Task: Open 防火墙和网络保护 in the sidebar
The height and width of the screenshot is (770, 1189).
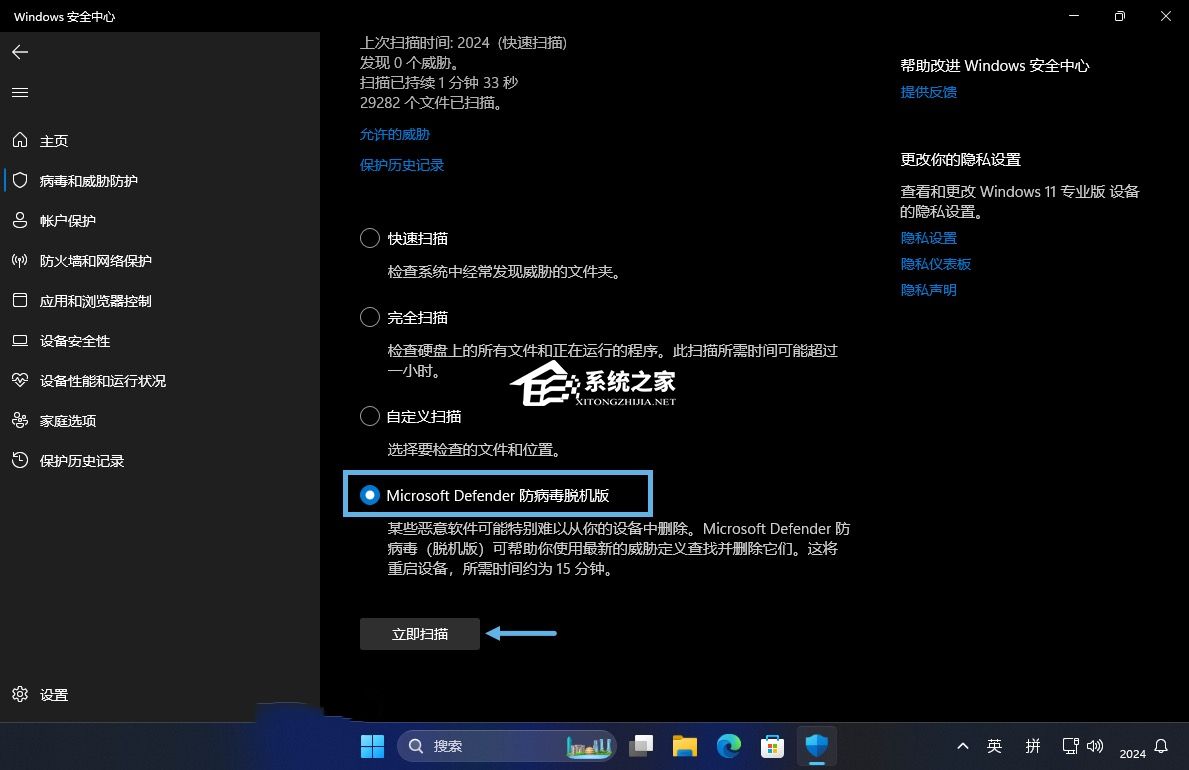Action: coord(96,261)
